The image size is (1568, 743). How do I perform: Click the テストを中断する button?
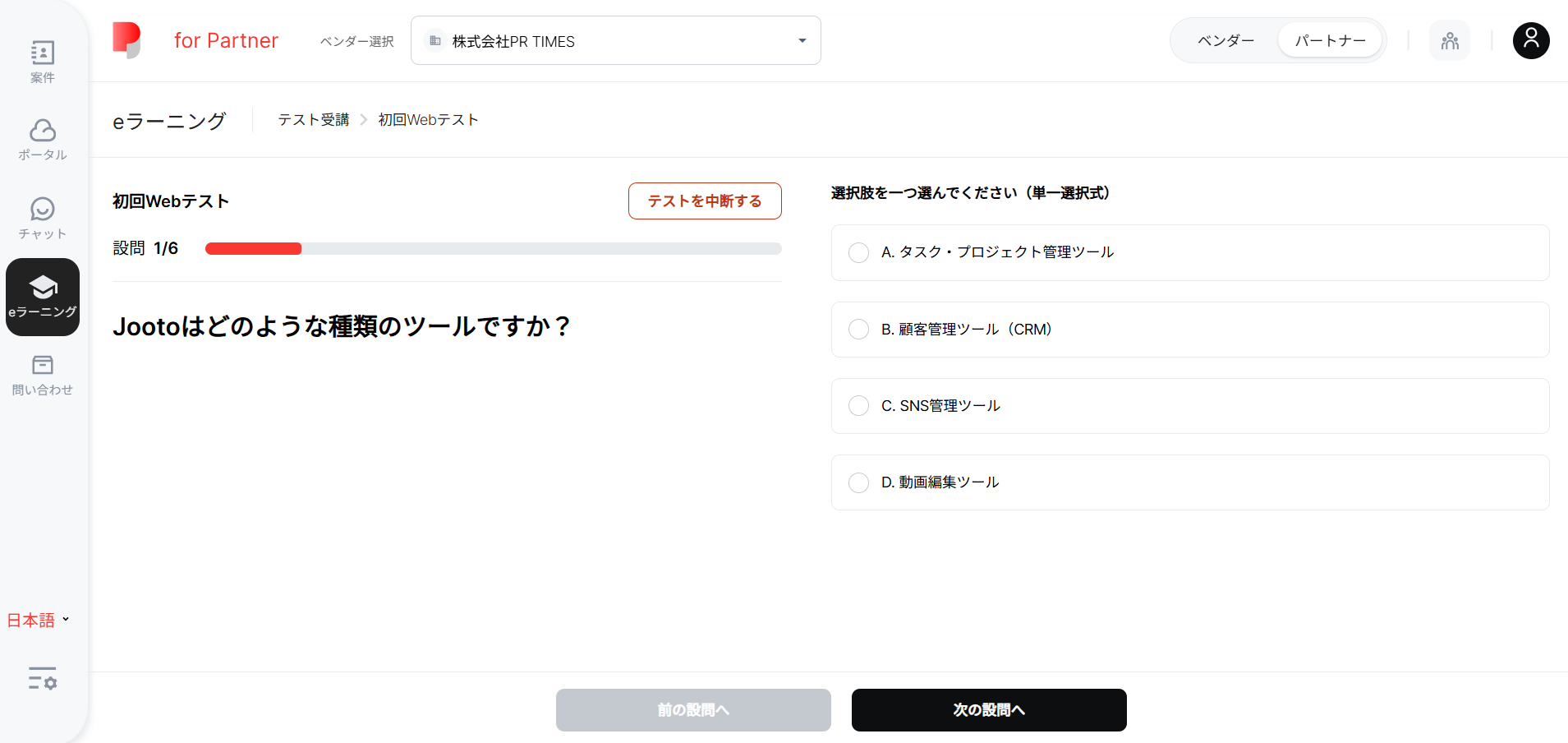coord(705,201)
